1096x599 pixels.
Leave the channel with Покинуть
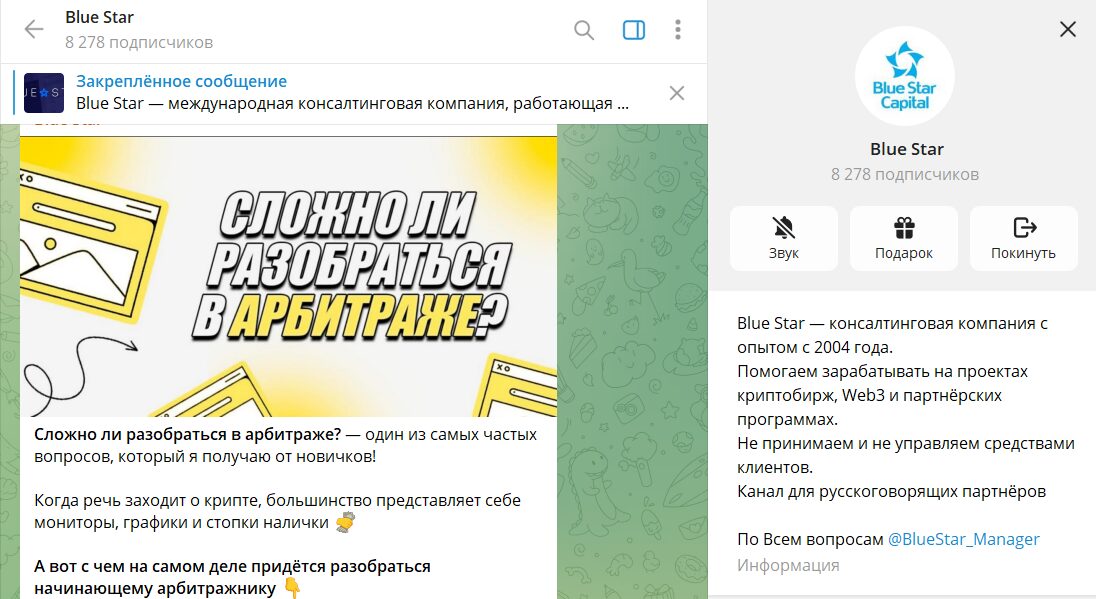click(x=1023, y=238)
